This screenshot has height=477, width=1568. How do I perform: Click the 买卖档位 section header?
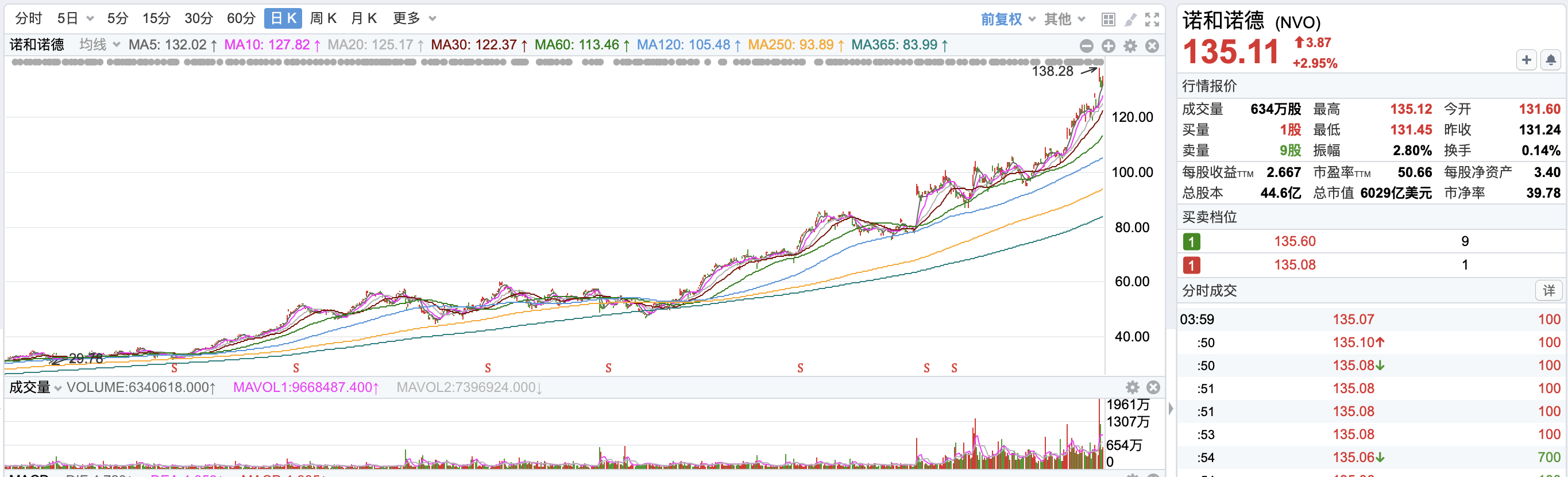click(1209, 217)
